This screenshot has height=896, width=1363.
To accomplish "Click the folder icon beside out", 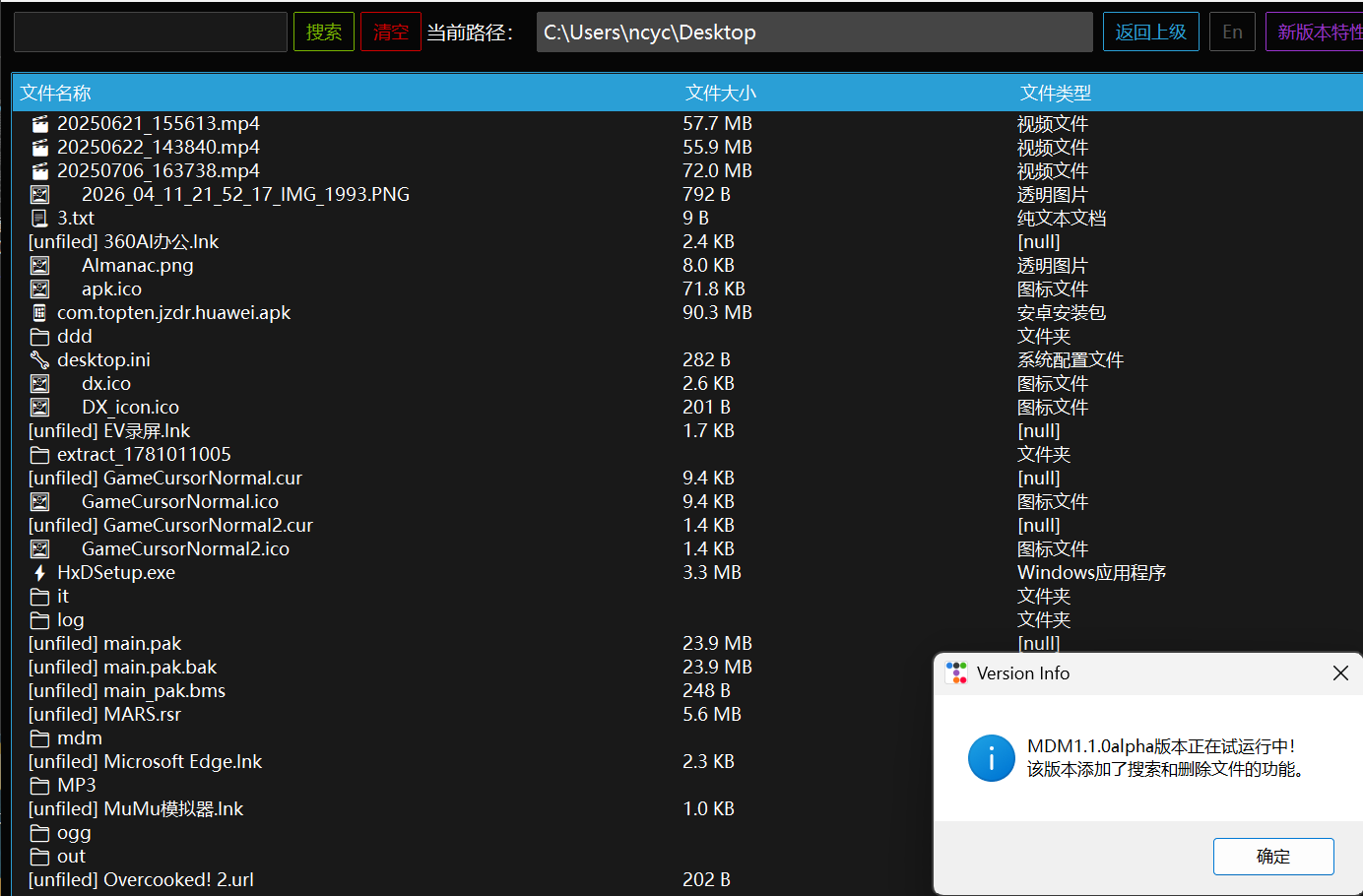I will [x=39, y=857].
